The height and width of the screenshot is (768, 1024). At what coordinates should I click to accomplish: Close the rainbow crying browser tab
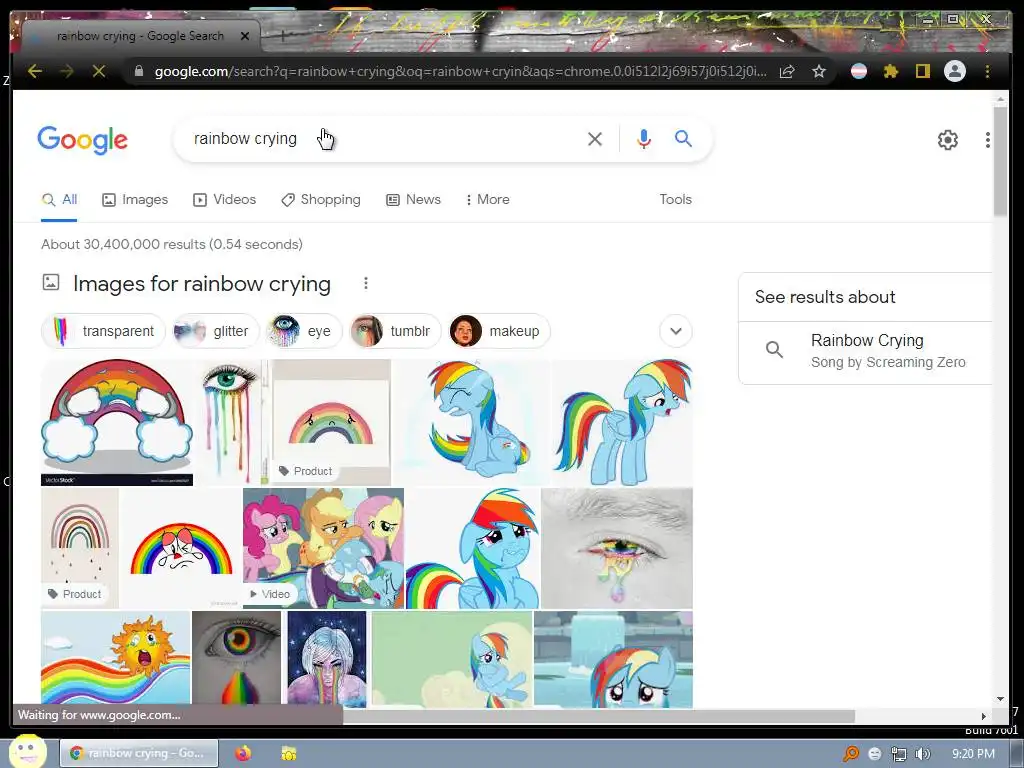tap(245, 36)
